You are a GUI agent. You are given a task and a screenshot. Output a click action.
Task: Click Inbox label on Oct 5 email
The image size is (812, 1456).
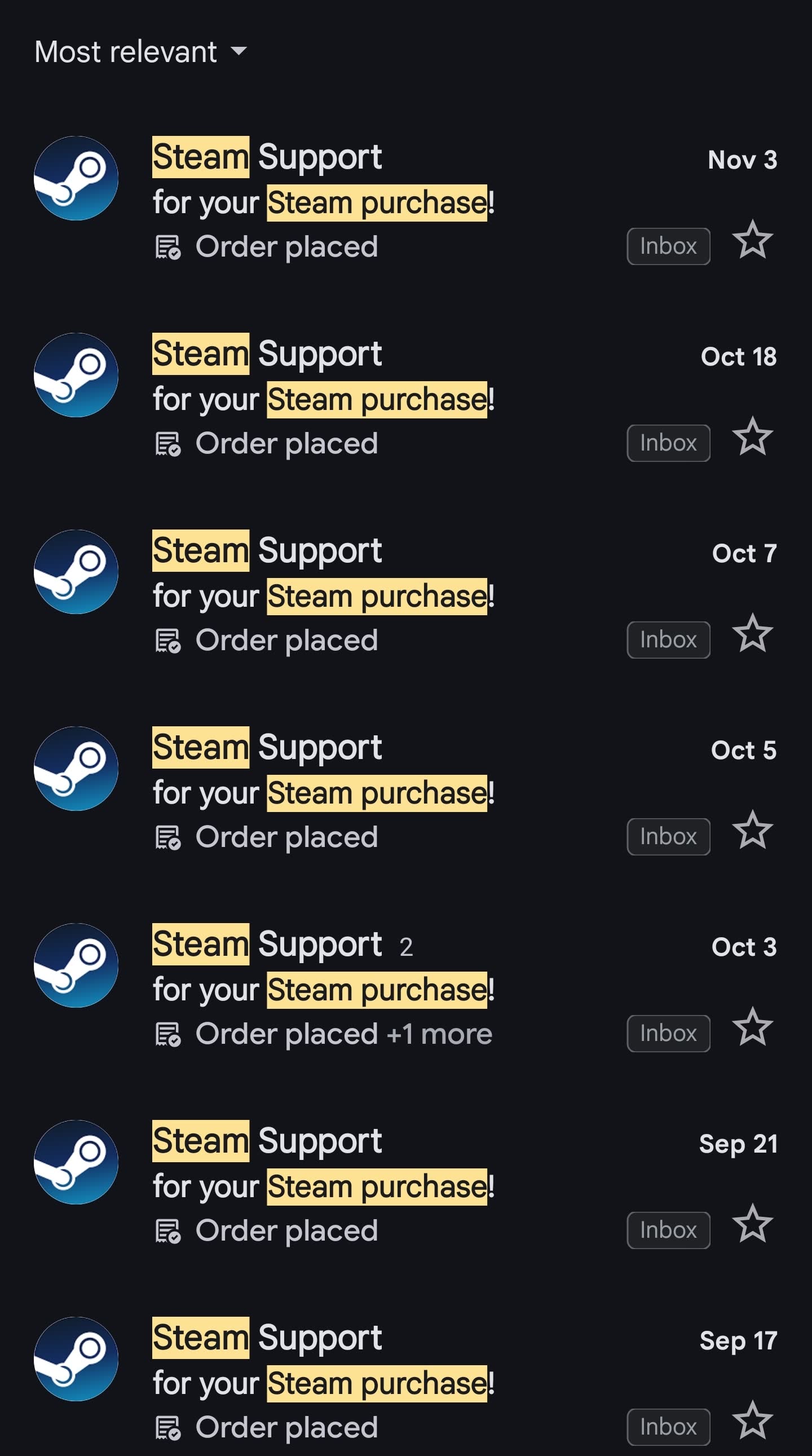(668, 836)
